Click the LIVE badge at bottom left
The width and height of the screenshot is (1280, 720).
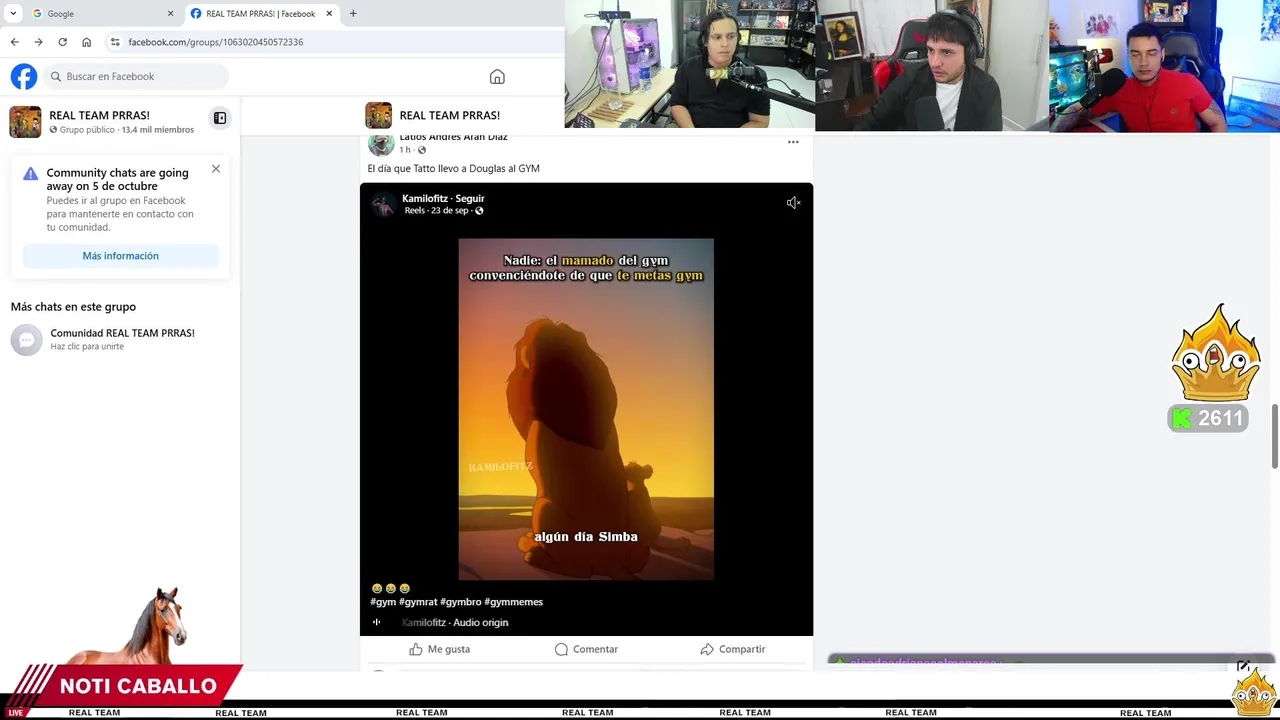pyautogui.click(x=15, y=712)
